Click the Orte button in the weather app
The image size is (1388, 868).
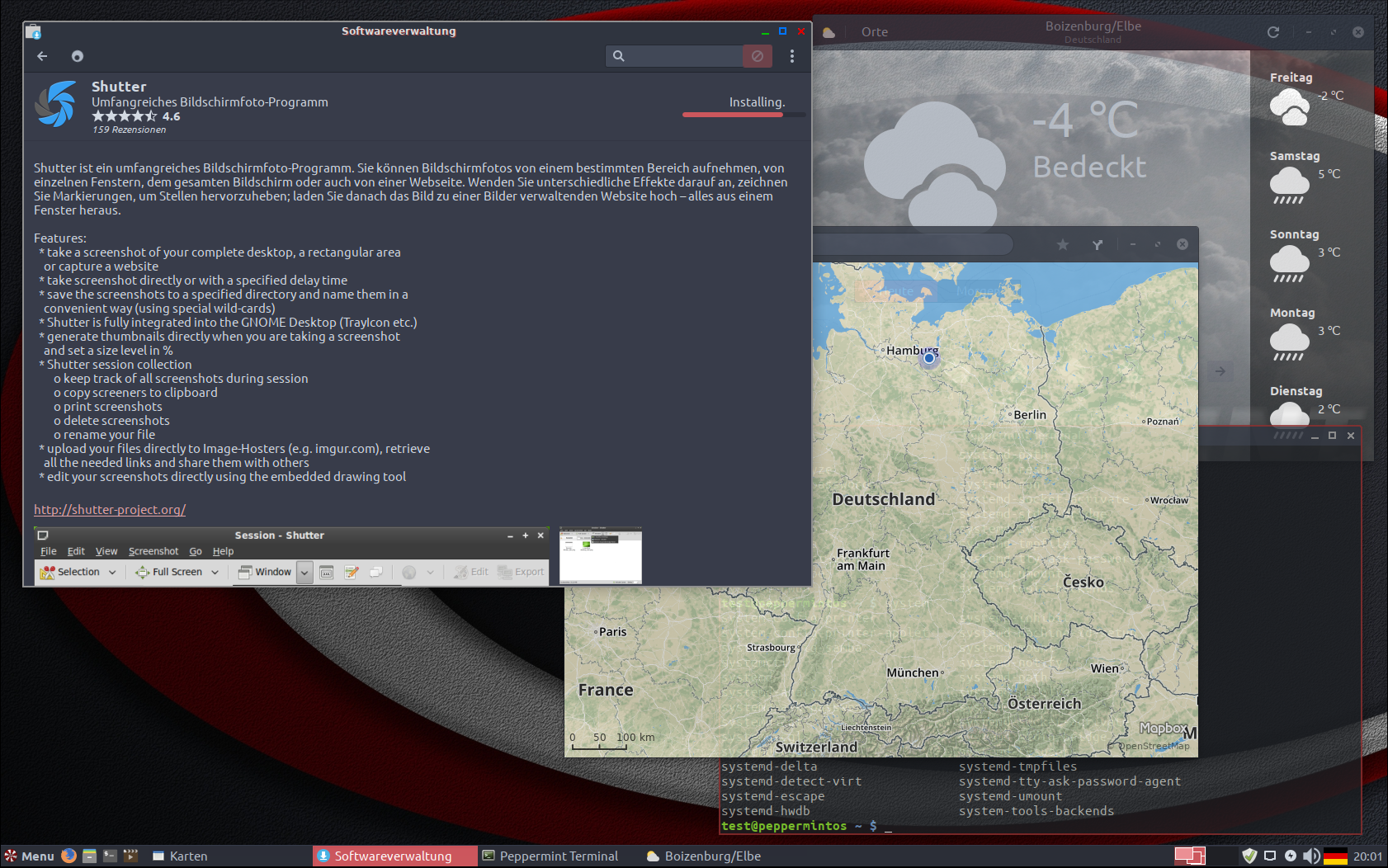coord(874,32)
